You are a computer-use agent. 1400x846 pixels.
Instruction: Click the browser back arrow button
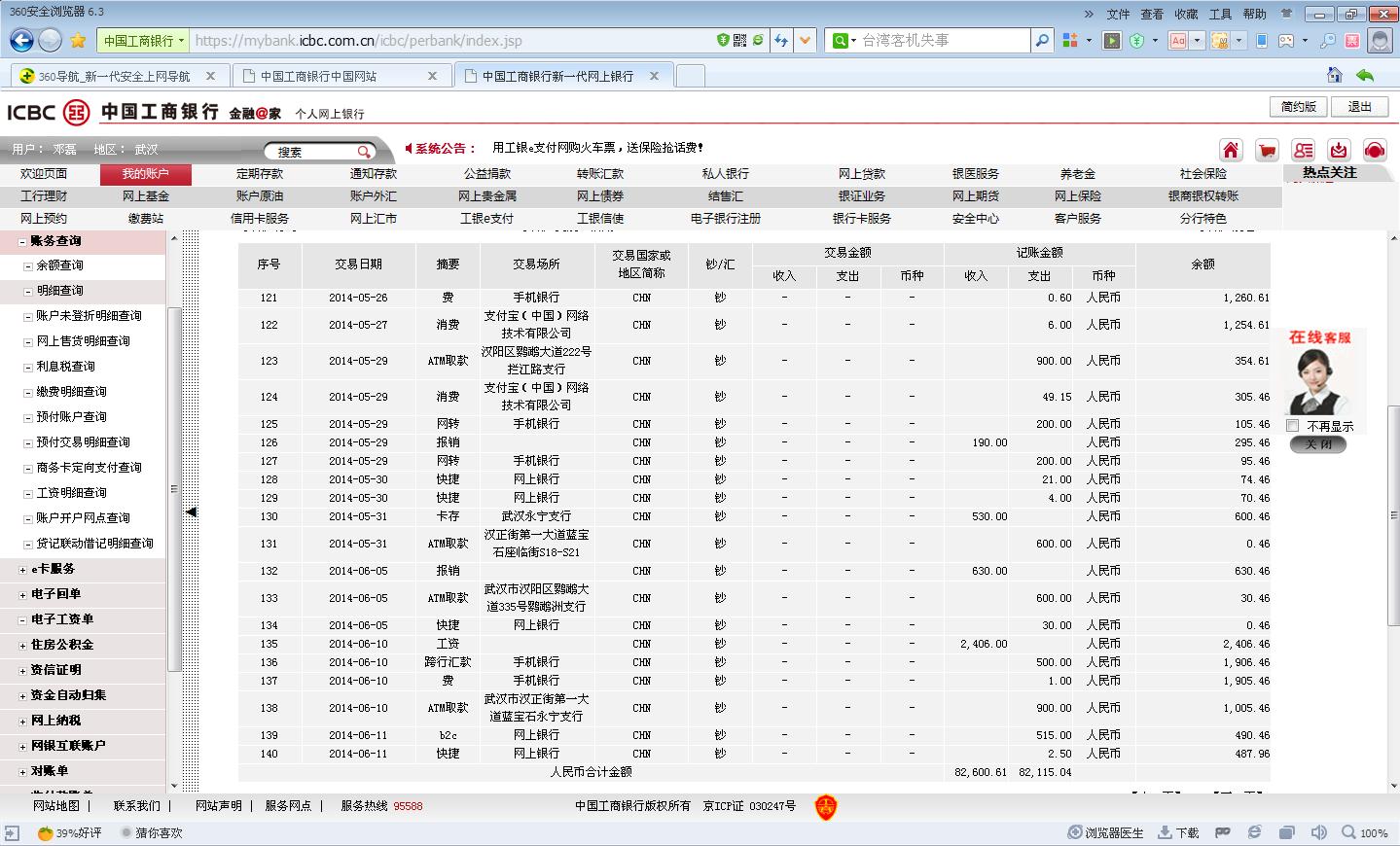(x=21, y=40)
